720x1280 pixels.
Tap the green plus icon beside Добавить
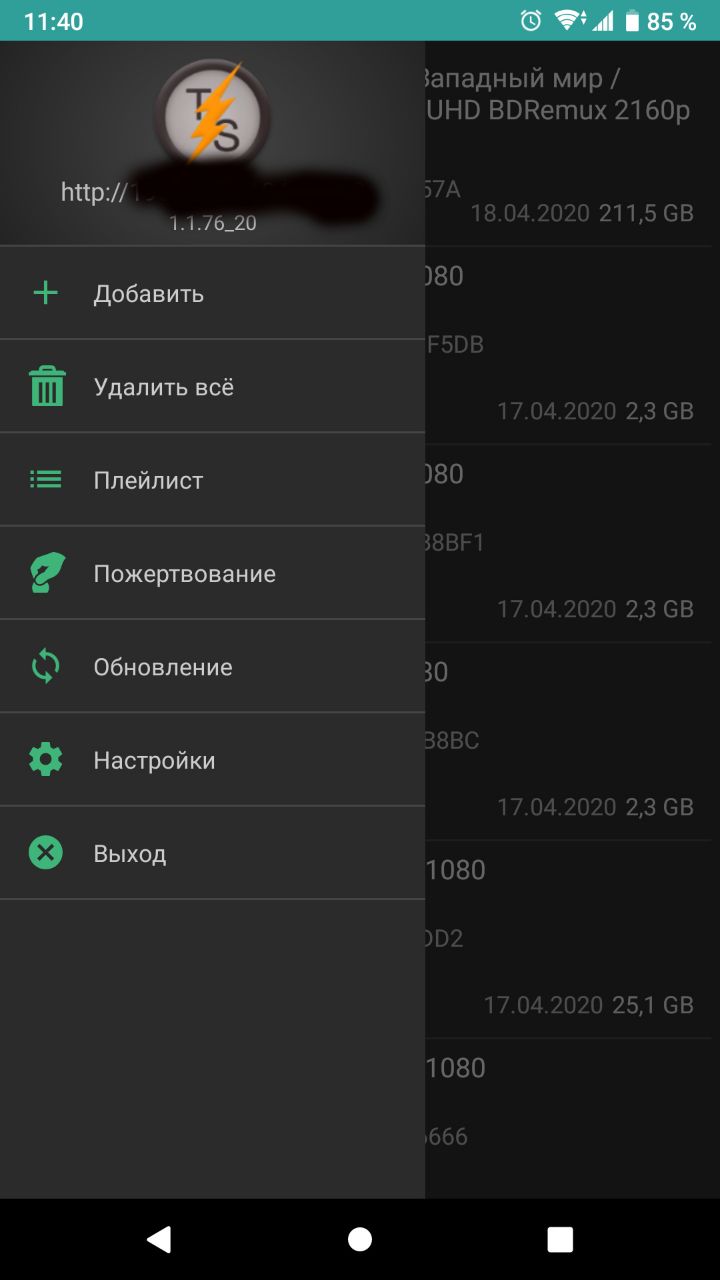point(46,293)
